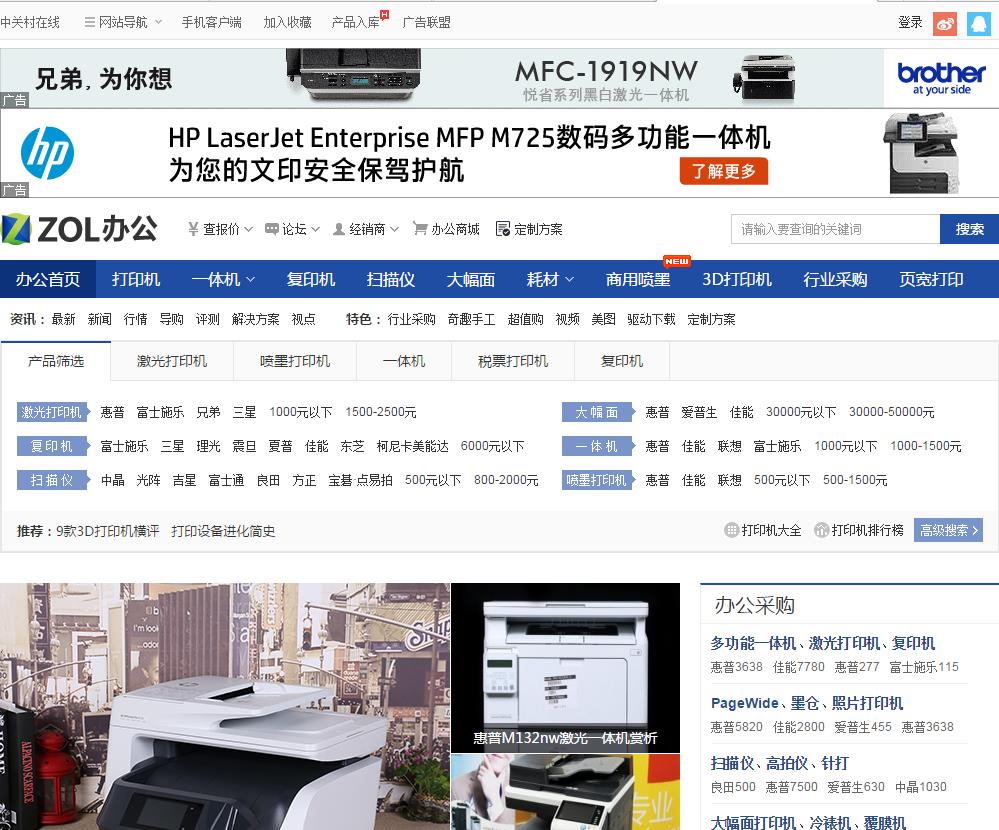Open 扫描仪 in main navigation

[x=391, y=279]
